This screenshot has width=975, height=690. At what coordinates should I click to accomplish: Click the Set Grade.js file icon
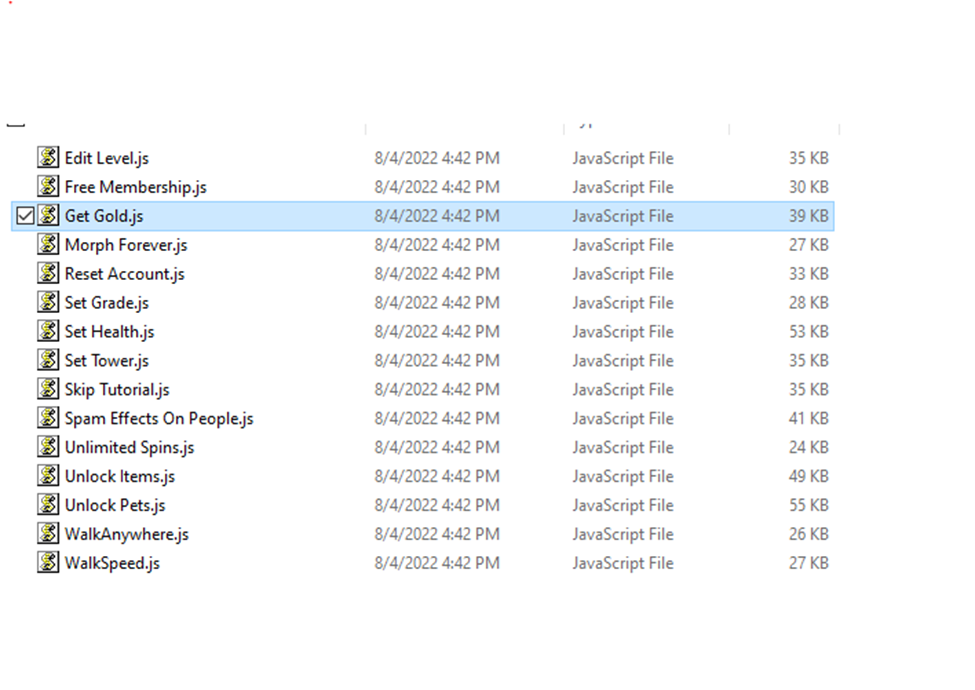48,303
